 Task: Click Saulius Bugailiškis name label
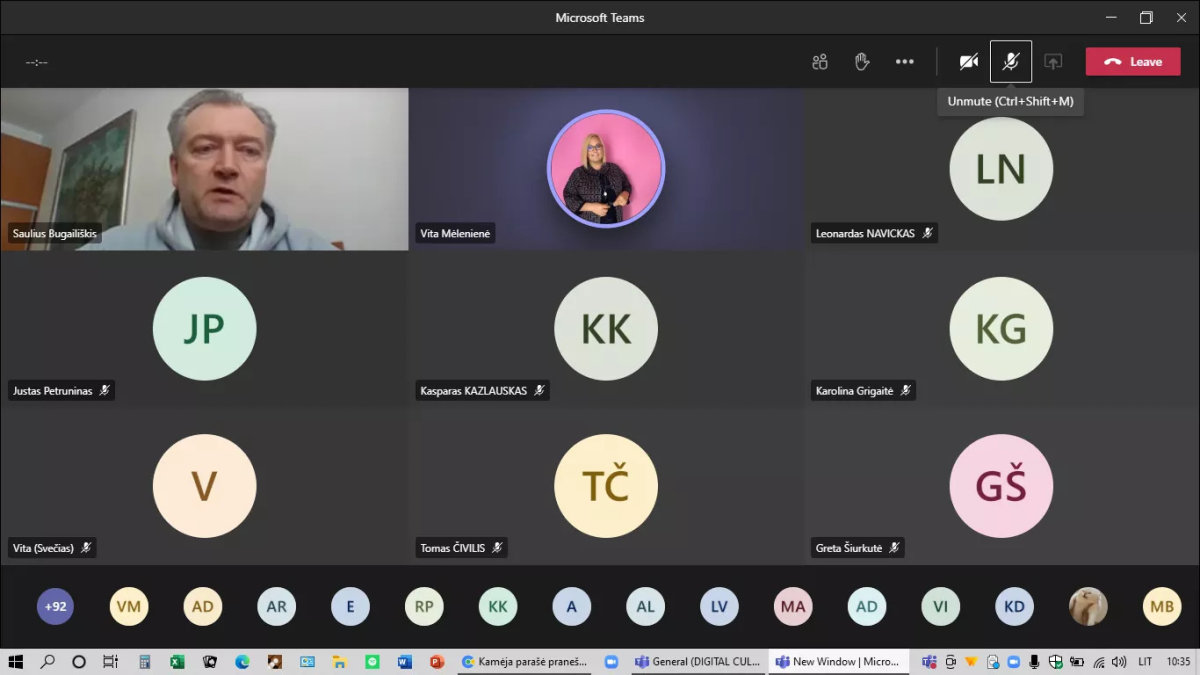[x=54, y=234]
